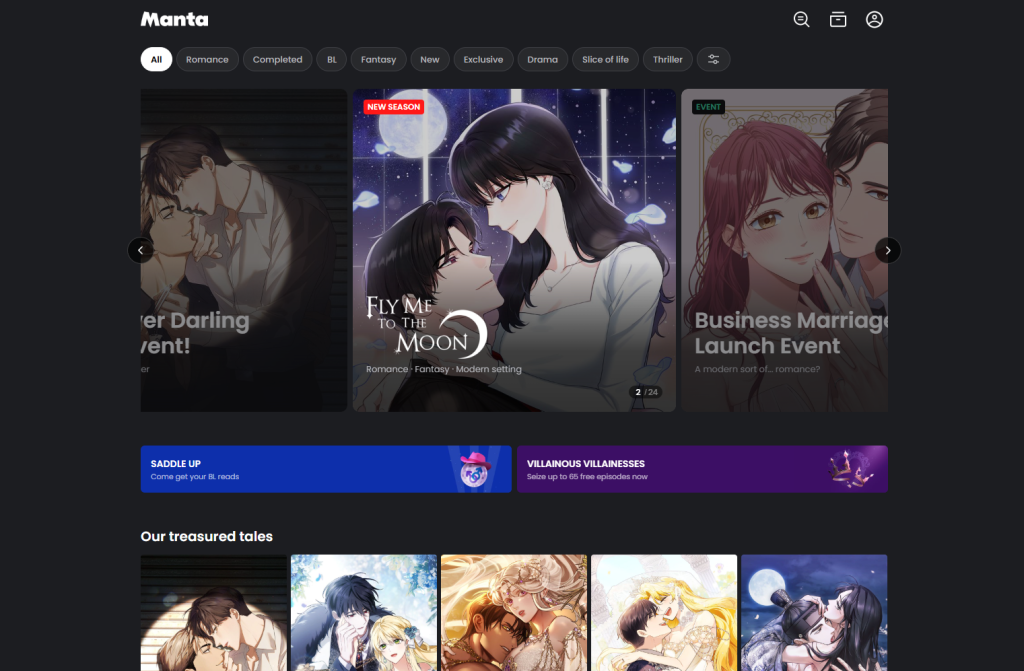Click the disco ball Saddle Up icon

click(x=474, y=468)
